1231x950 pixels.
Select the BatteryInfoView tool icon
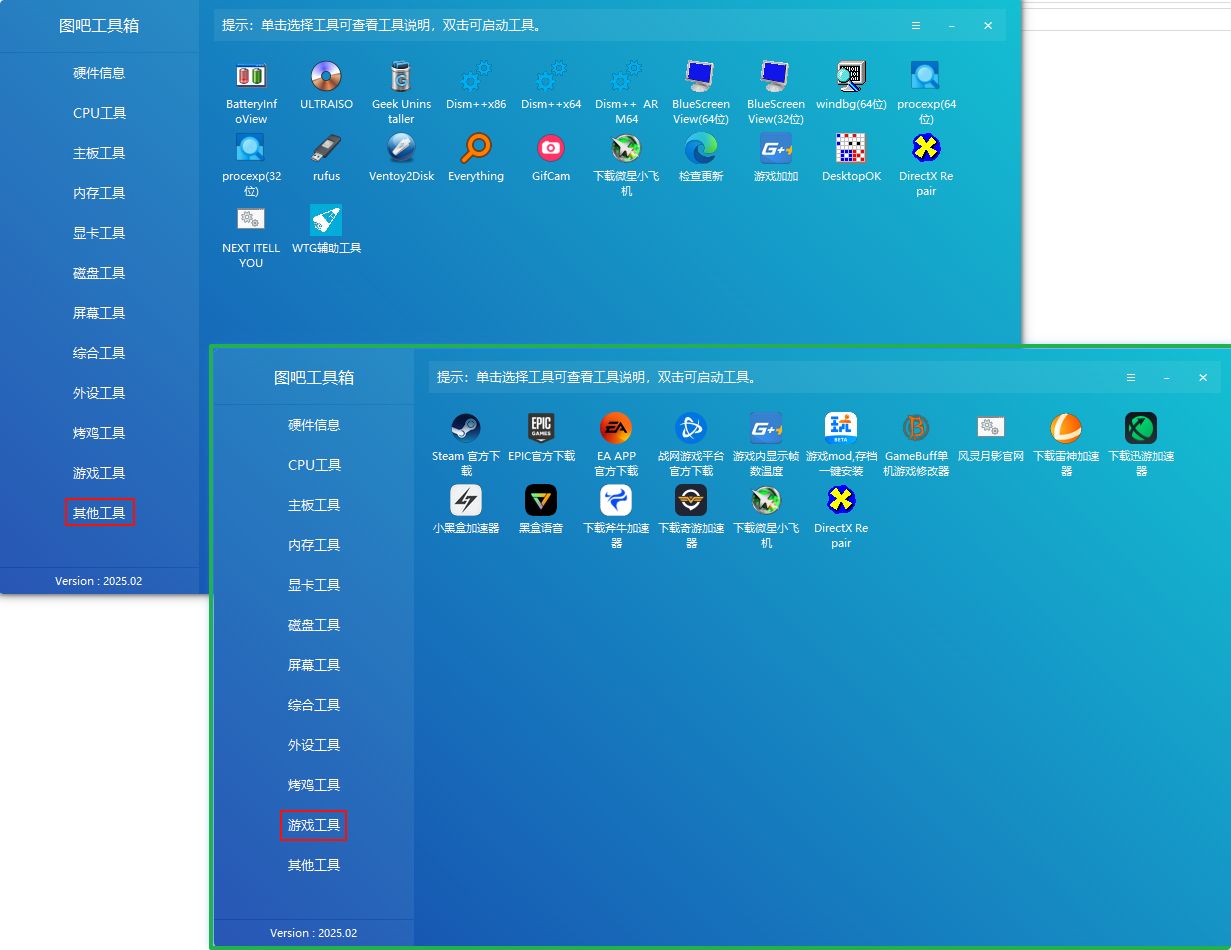point(251,76)
